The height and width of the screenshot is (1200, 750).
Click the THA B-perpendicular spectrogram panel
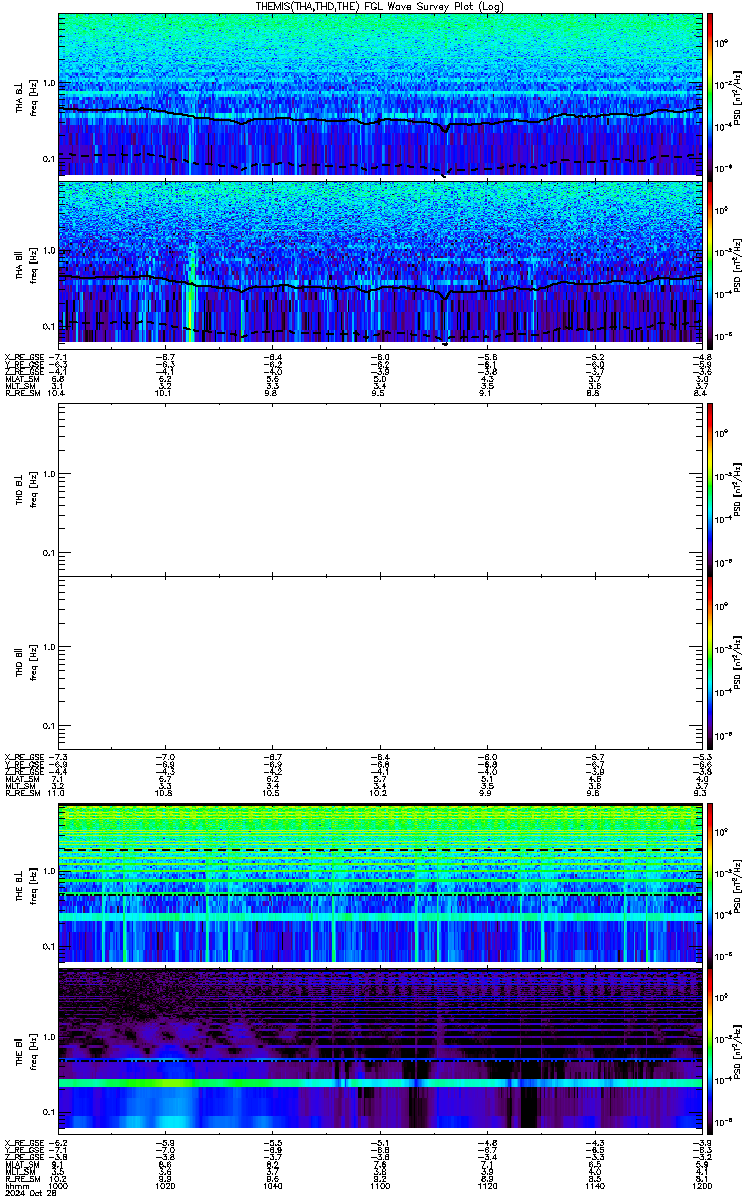click(380, 95)
